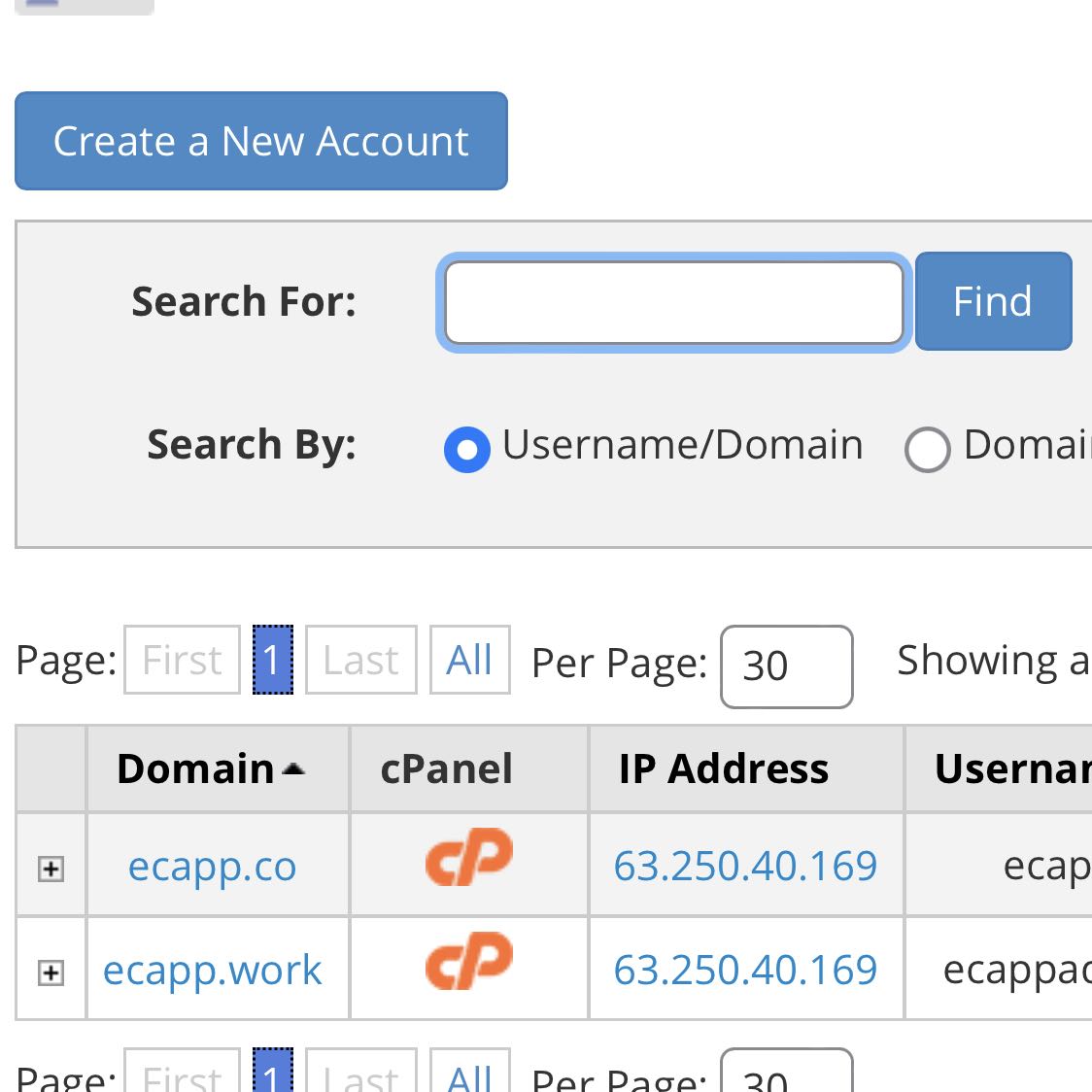Click the top Per Page input box
Screen dimensions: 1092x1092
786,666
